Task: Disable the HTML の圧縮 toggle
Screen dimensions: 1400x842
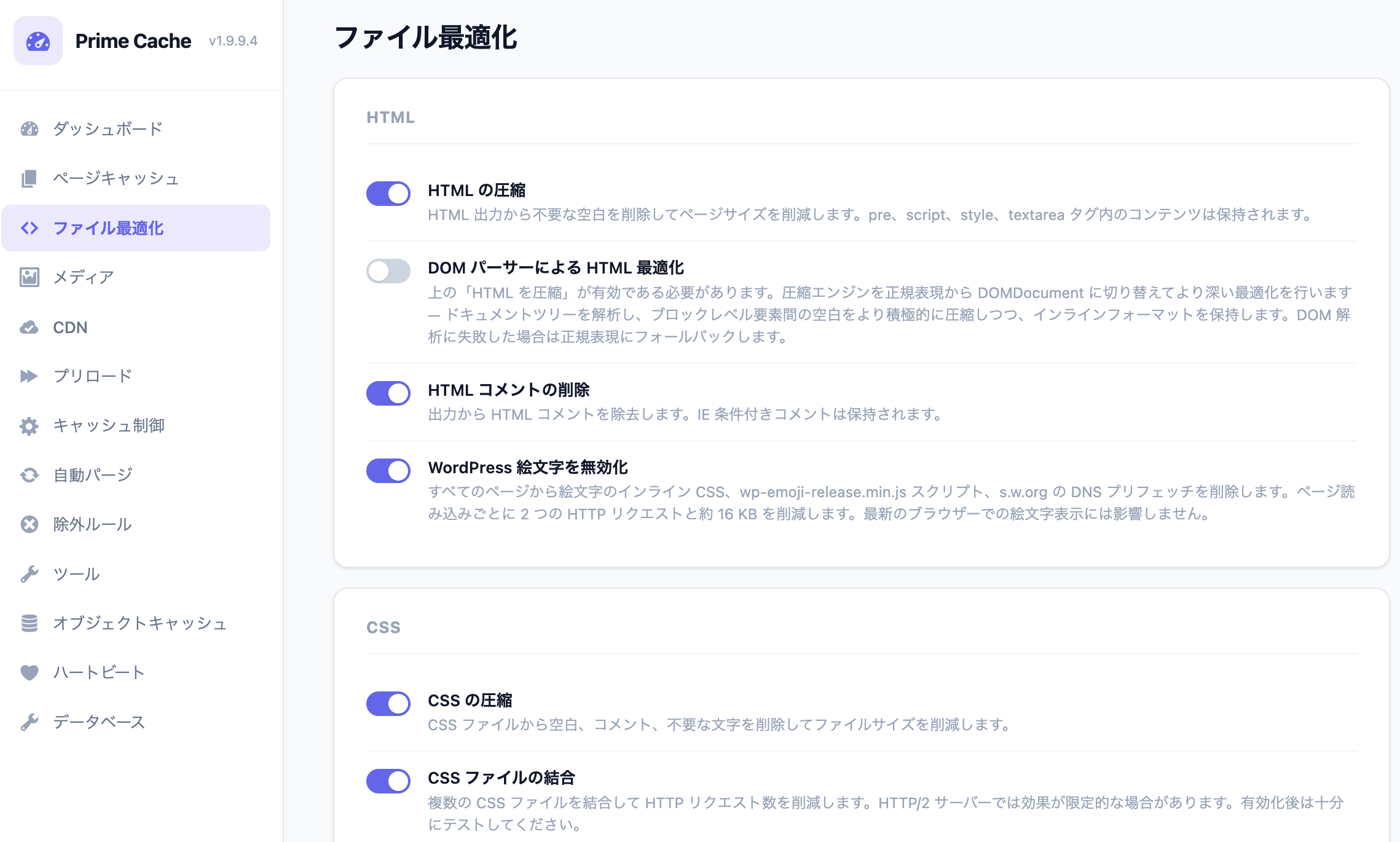Action: [388, 194]
